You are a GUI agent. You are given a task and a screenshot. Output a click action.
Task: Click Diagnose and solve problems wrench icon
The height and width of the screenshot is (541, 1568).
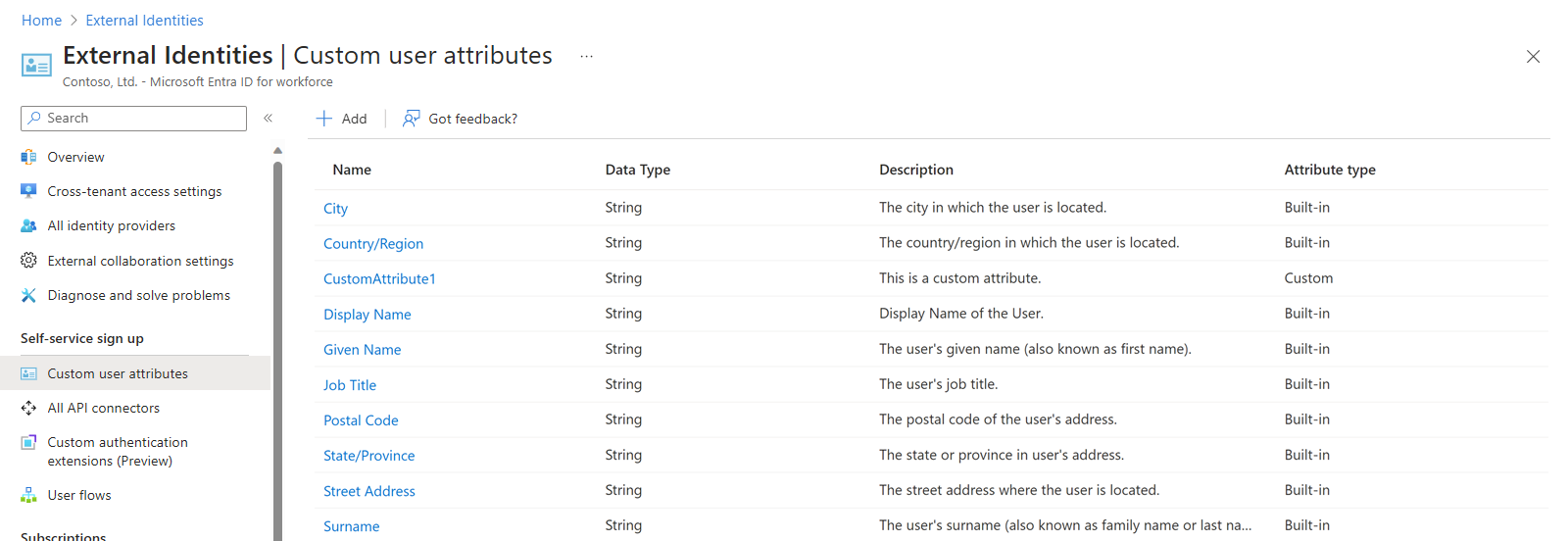coord(28,295)
